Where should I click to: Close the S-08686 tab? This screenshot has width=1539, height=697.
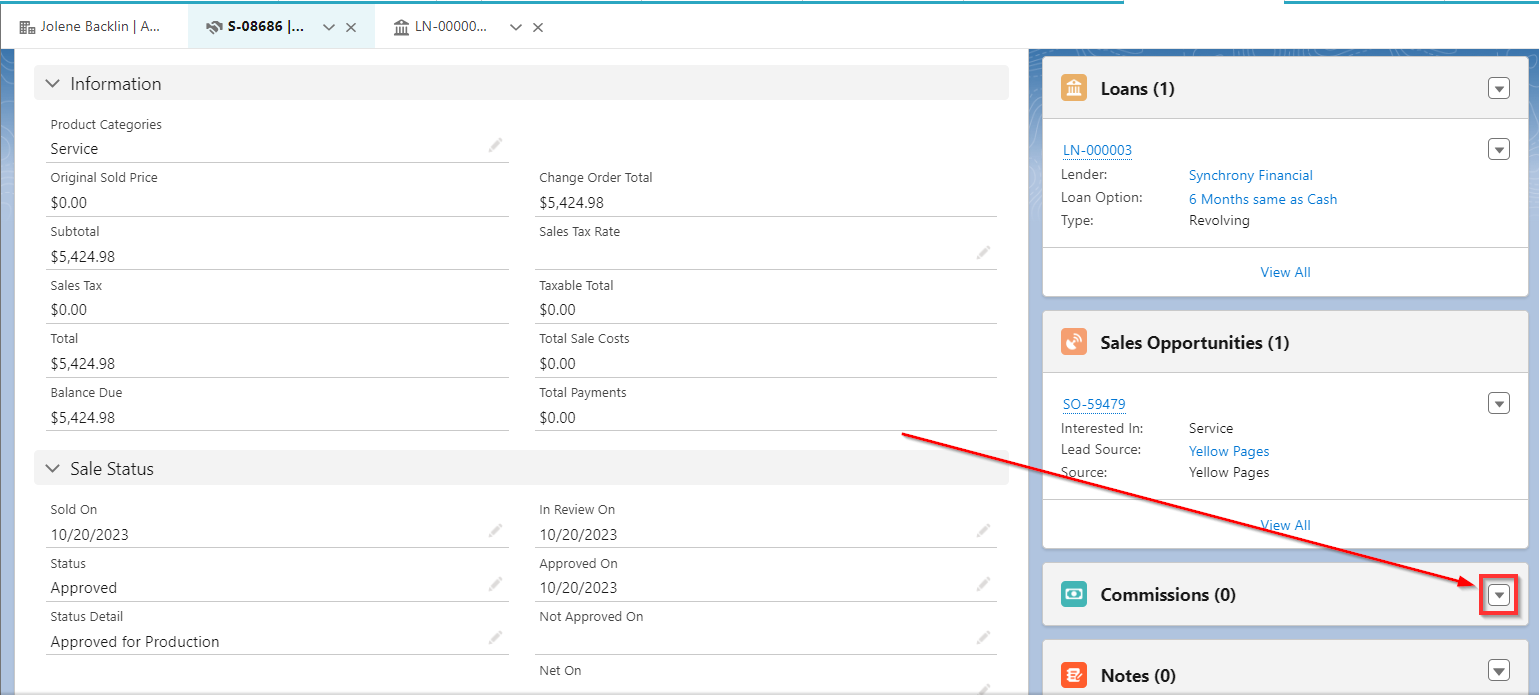coord(351,28)
